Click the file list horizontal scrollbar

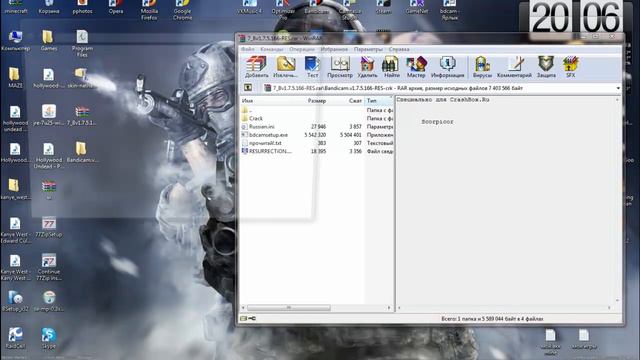(x=289, y=308)
